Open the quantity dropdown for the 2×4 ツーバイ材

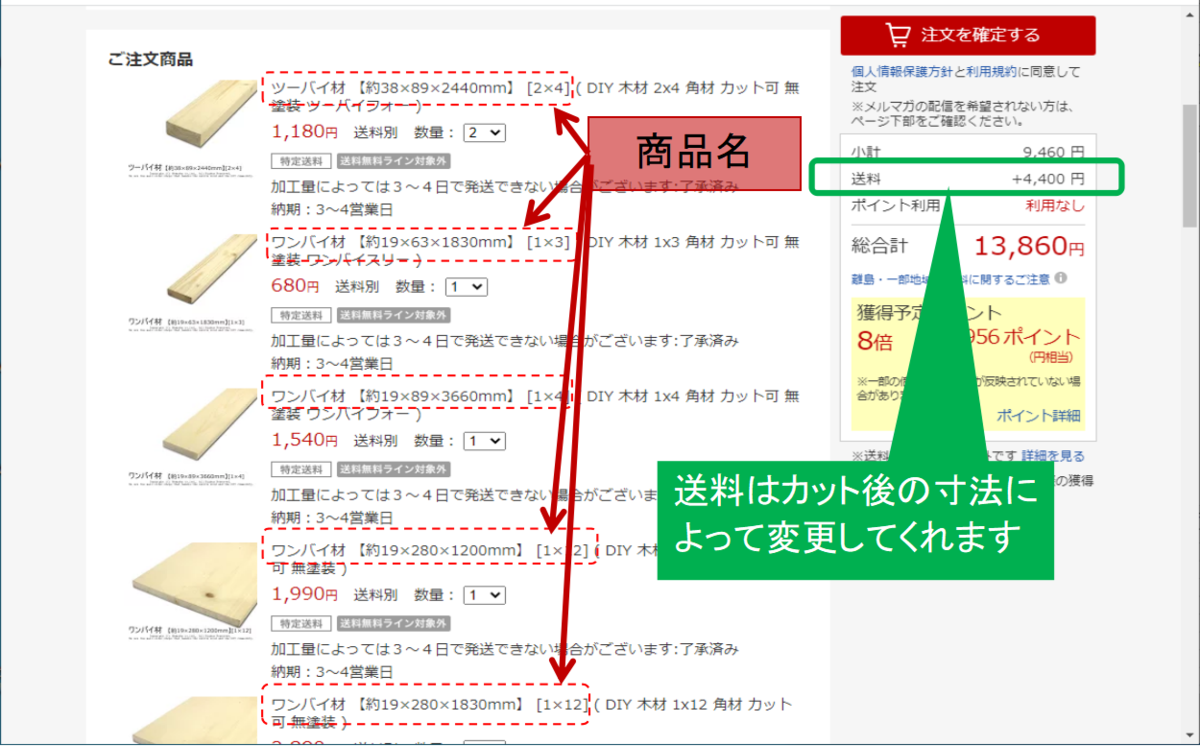pos(485,132)
